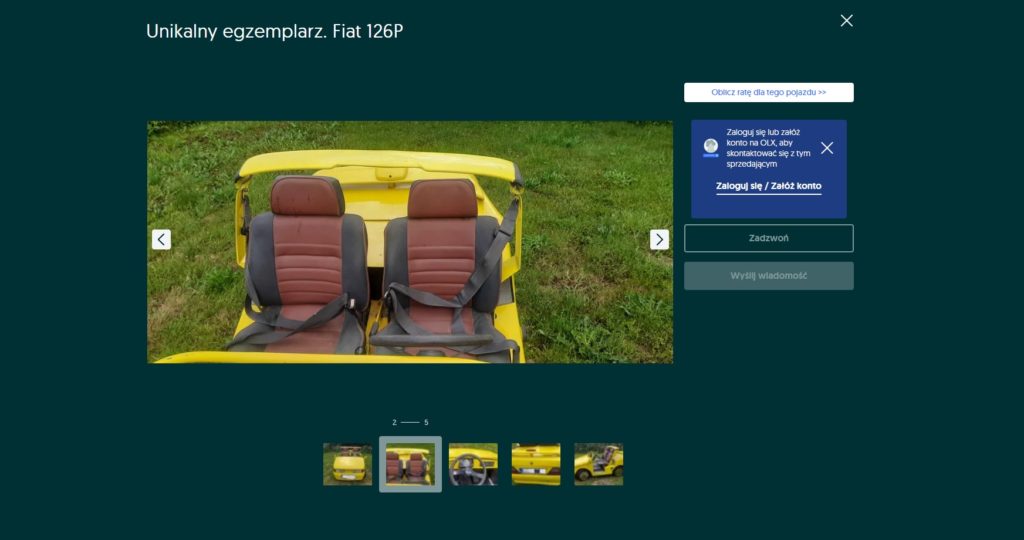
Task: Click the main car seats photo
Action: pos(410,242)
